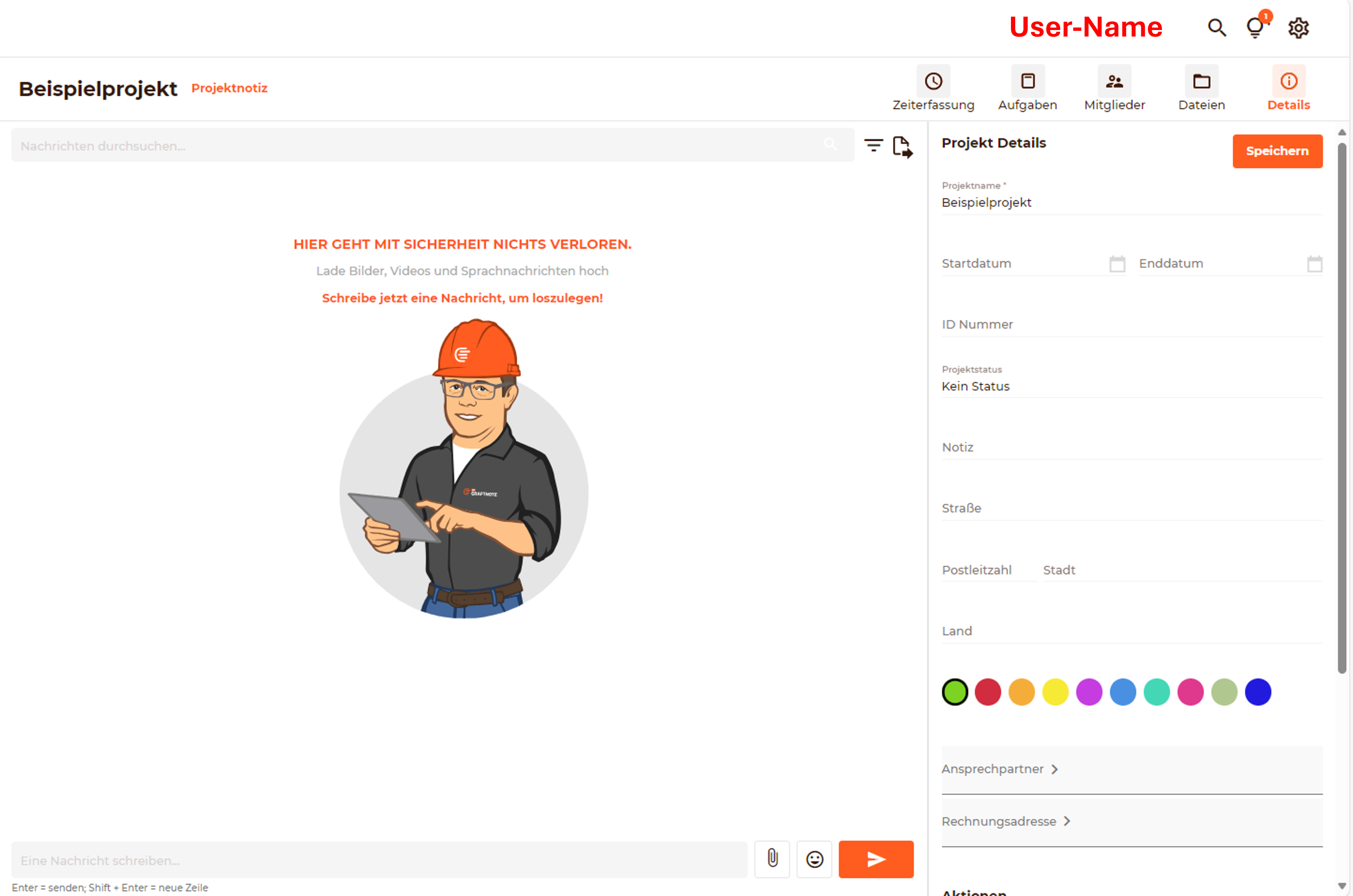The image size is (1353, 896).
Task: Open Enddatum calendar picker
Action: tap(1314, 264)
